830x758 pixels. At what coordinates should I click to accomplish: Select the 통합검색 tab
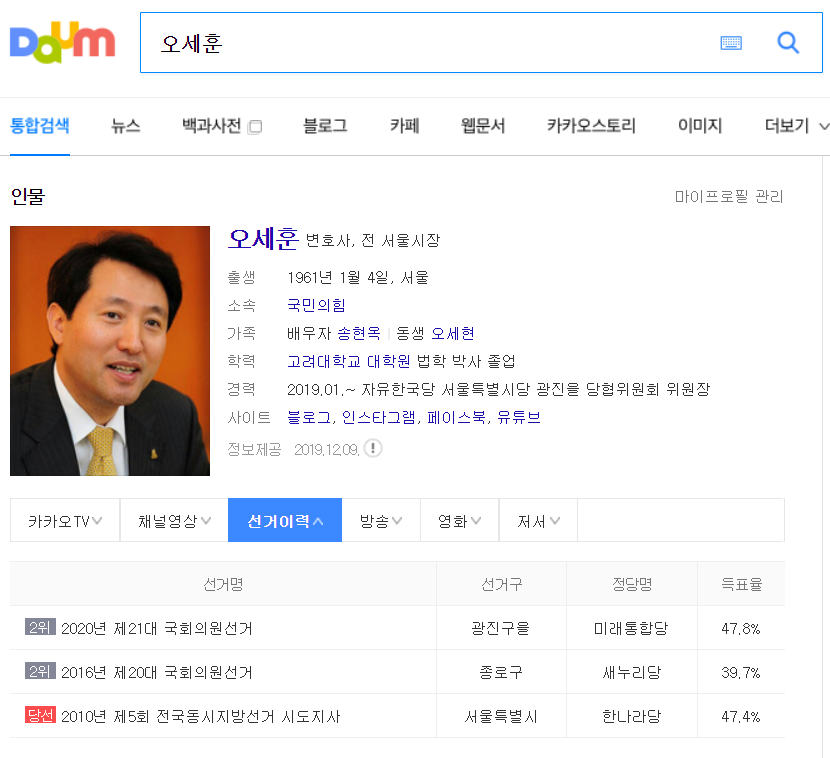point(40,126)
